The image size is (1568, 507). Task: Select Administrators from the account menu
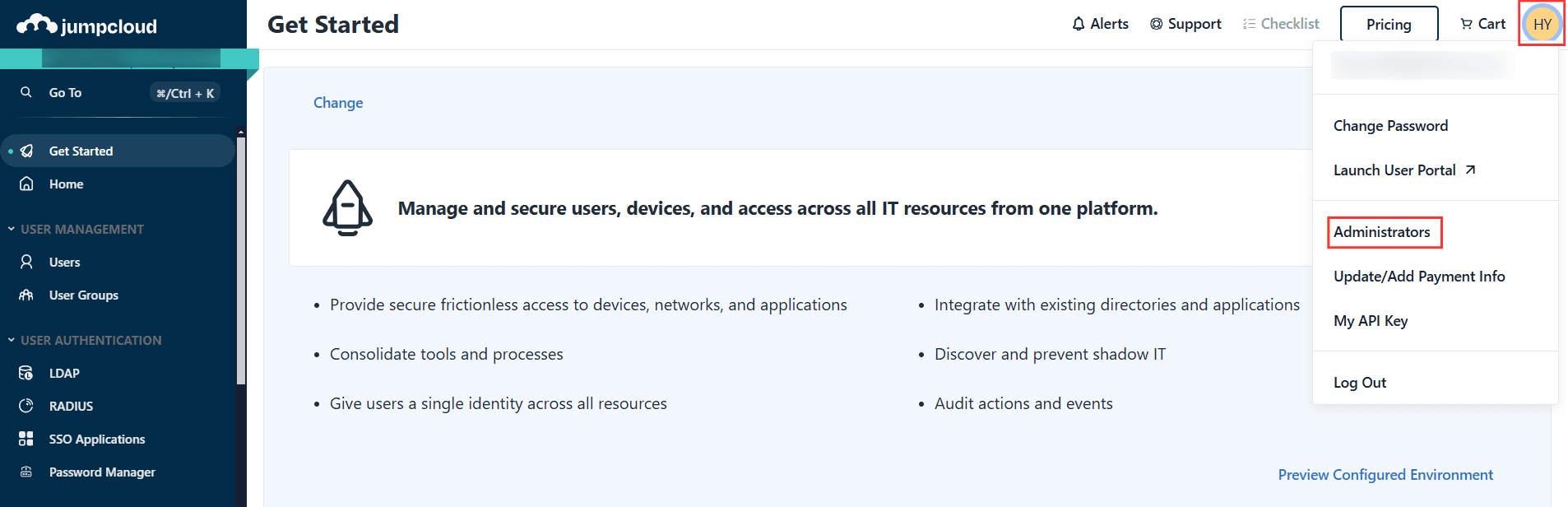click(1382, 232)
